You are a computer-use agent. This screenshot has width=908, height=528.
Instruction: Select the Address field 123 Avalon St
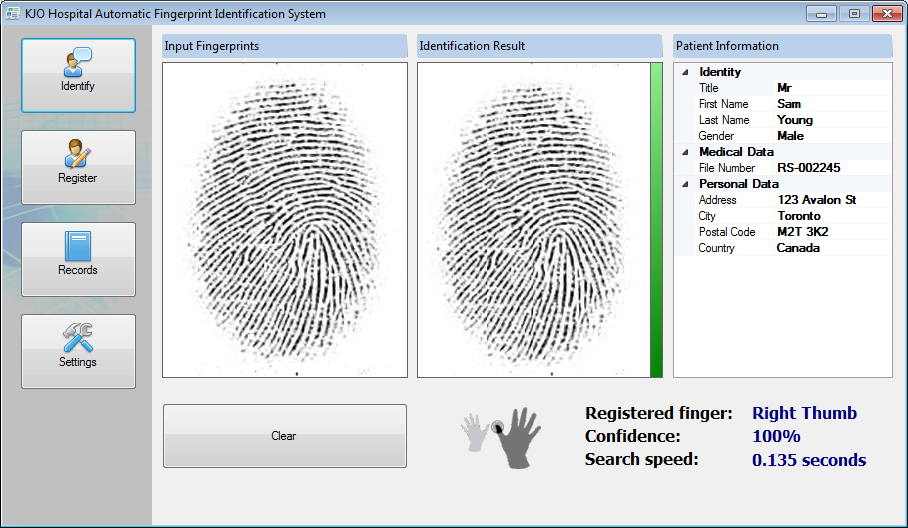coord(816,200)
